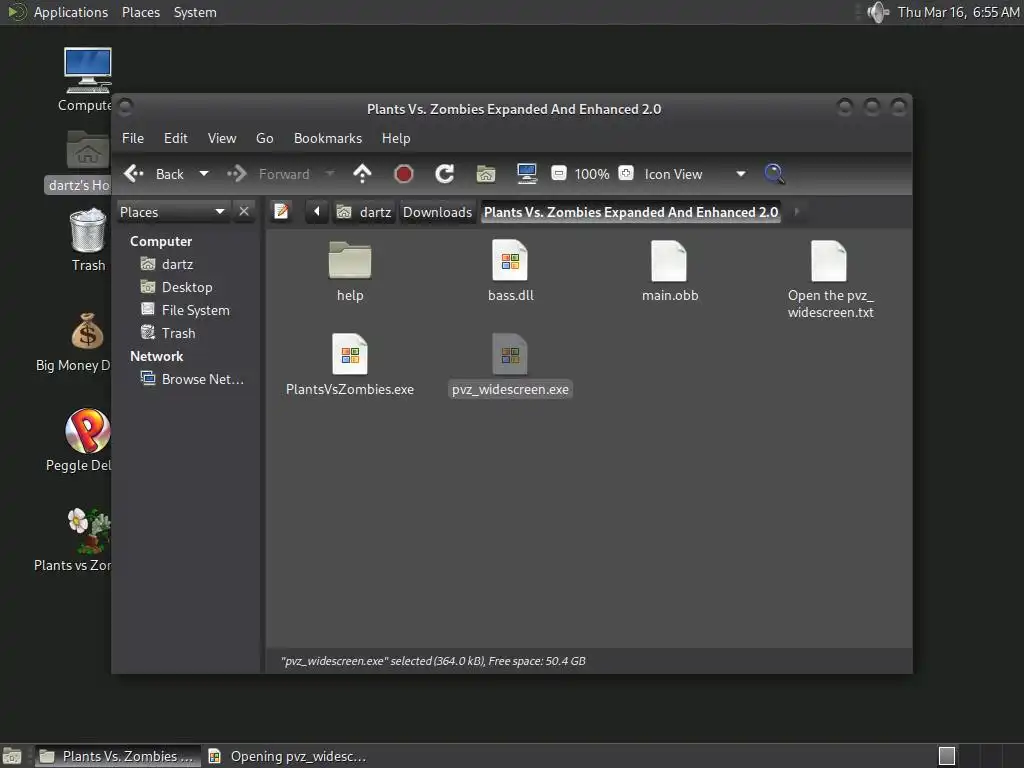1024x768 pixels.
Task: Open the System panel menu
Action: click(x=195, y=12)
